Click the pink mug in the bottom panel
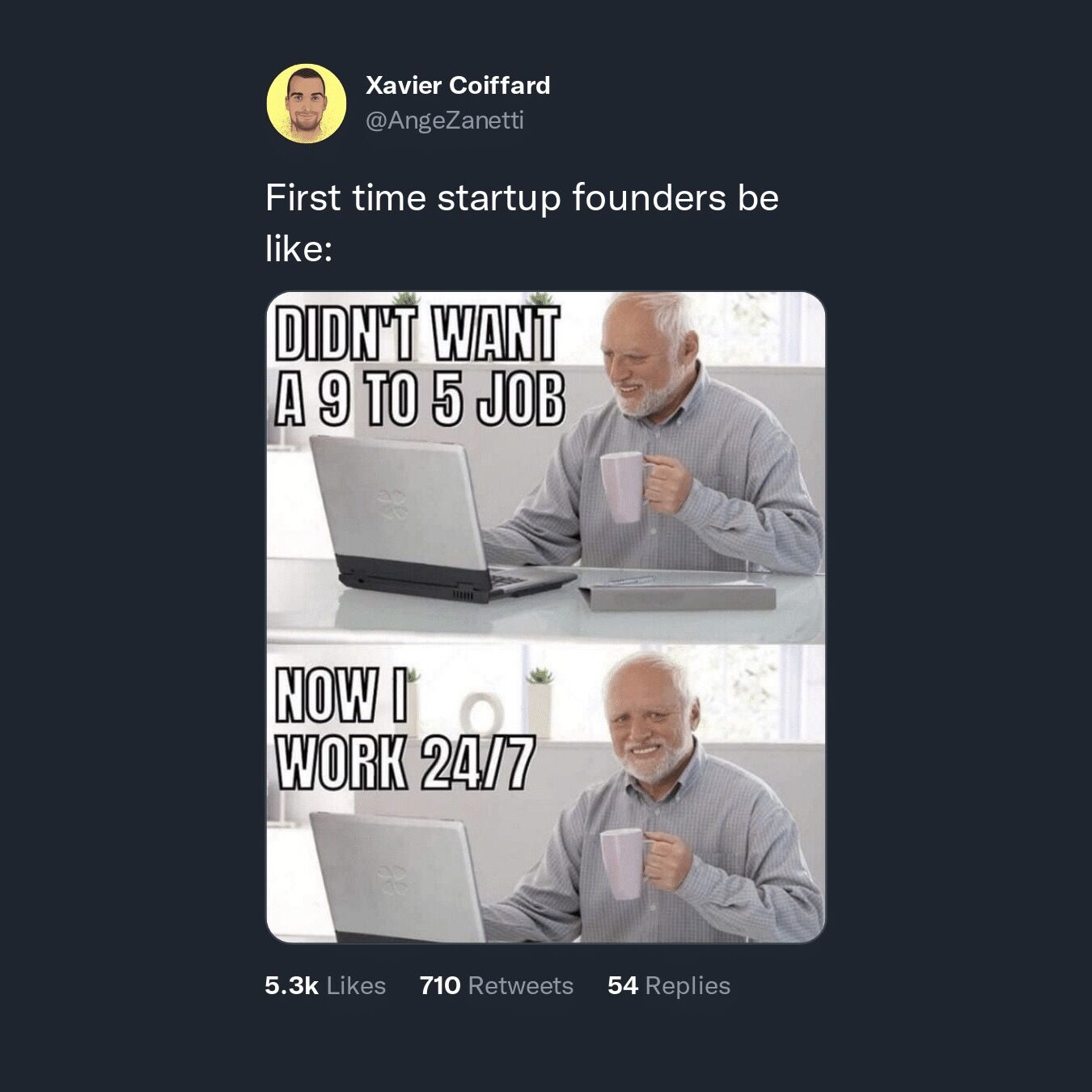 click(623, 863)
